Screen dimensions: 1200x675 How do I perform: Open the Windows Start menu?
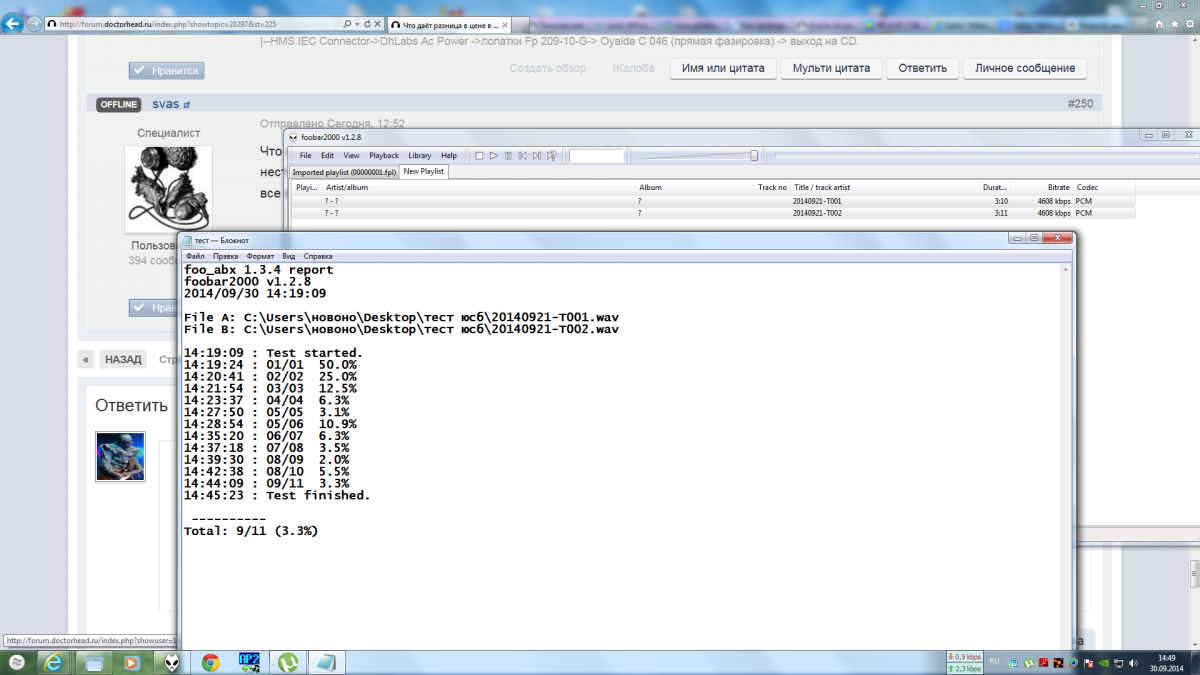tap(17, 661)
